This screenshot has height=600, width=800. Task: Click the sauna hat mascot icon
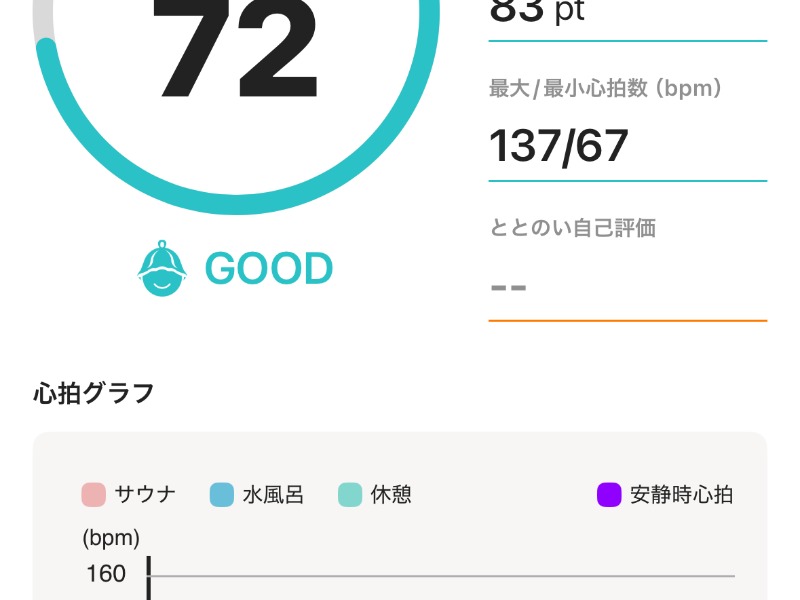pos(161,269)
